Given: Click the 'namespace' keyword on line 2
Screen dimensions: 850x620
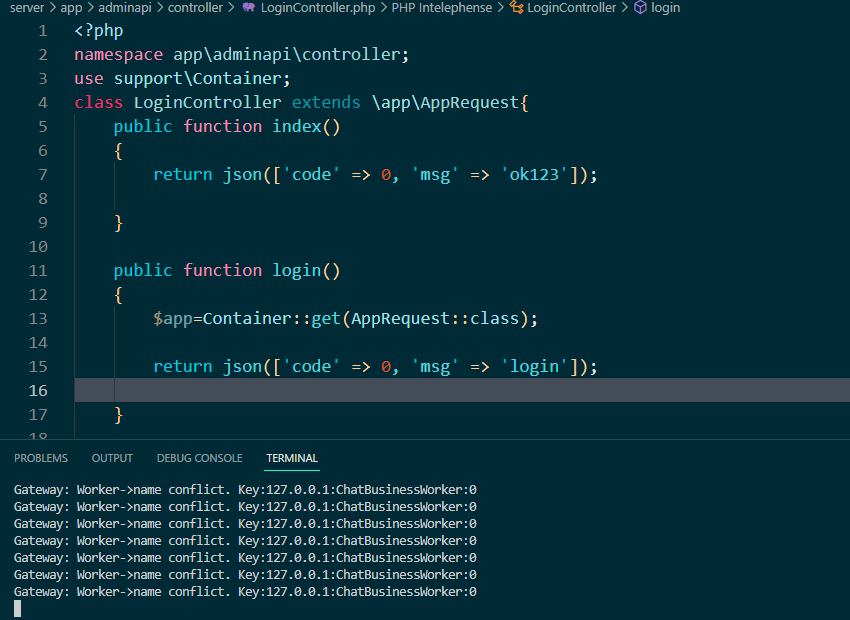Looking at the screenshot, I should (118, 55).
